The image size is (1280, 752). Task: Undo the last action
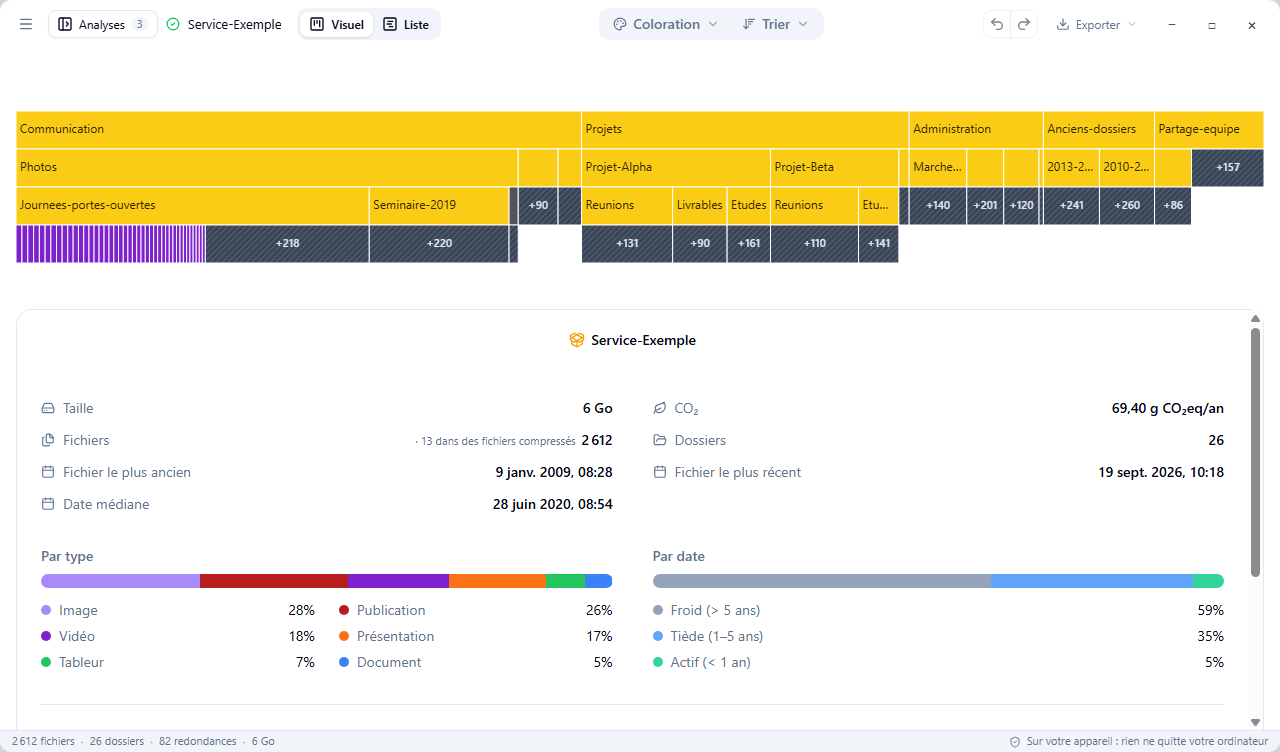click(x=997, y=24)
